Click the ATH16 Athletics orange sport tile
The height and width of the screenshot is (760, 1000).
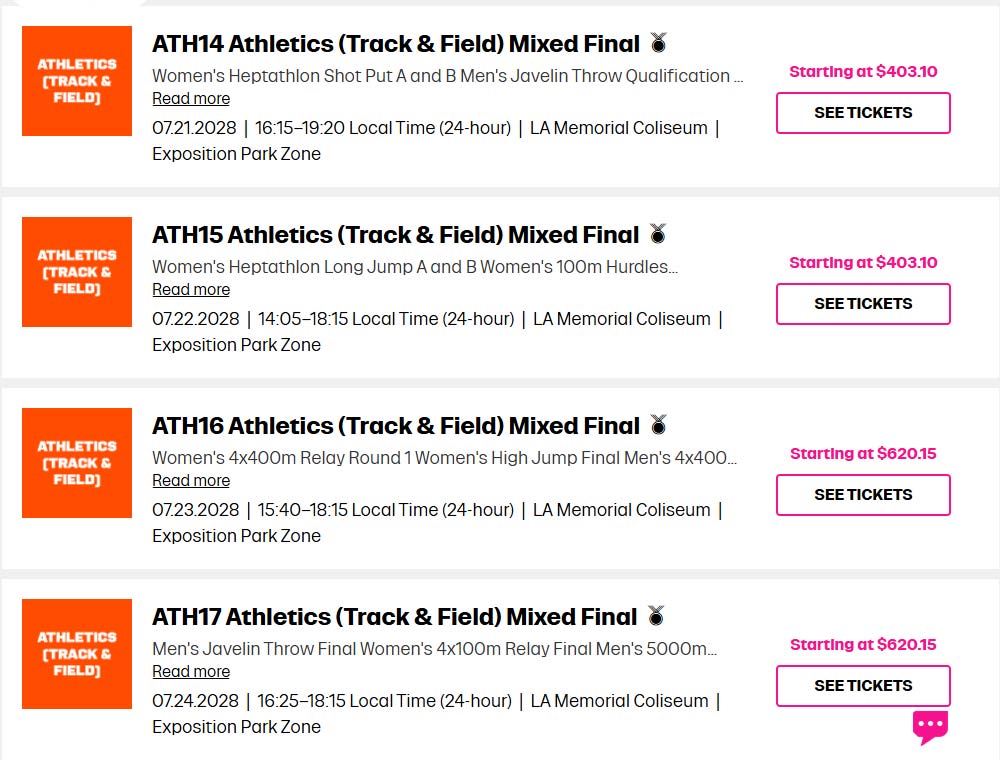click(77, 463)
